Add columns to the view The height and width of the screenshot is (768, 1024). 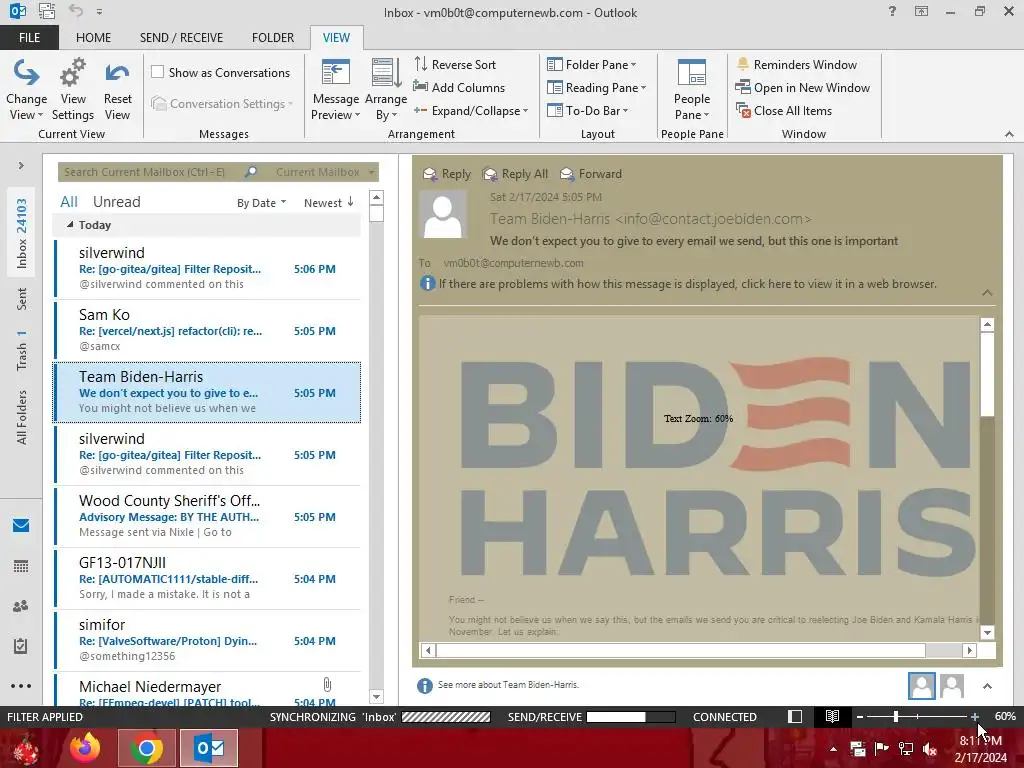pos(459,88)
